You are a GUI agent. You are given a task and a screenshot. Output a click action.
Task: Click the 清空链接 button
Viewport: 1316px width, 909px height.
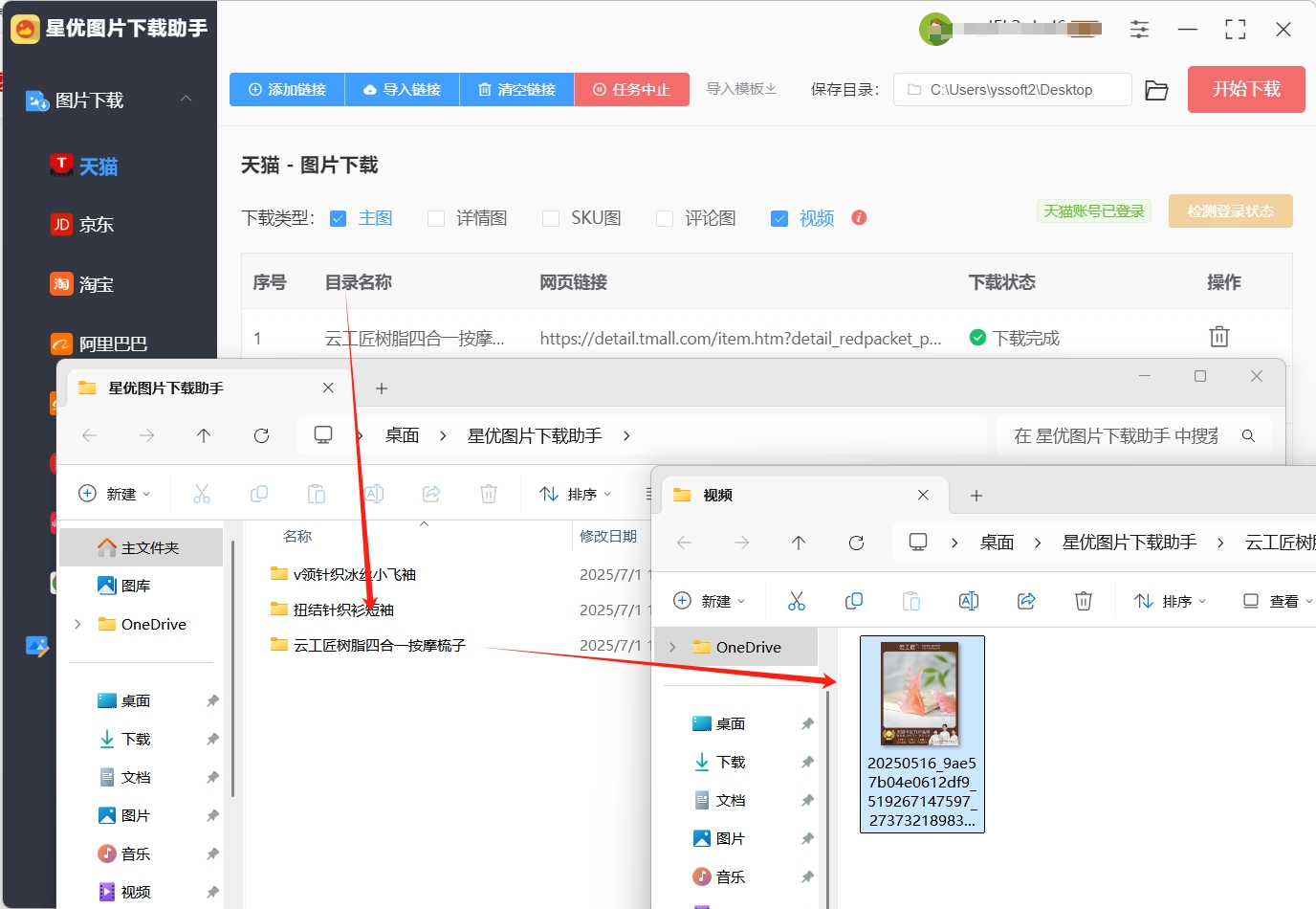(516, 89)
